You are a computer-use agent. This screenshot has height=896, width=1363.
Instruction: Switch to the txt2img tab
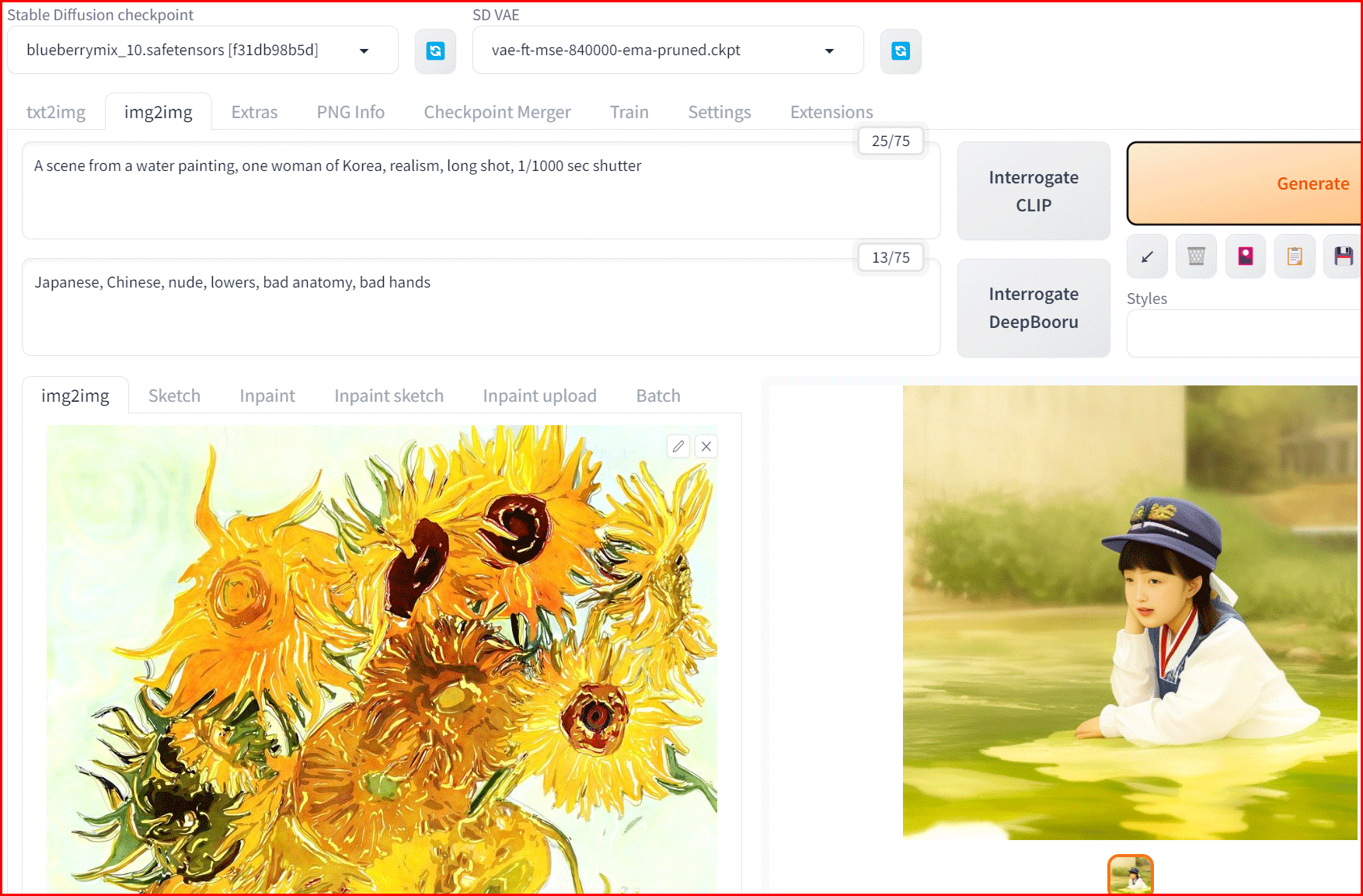(56, 112)
